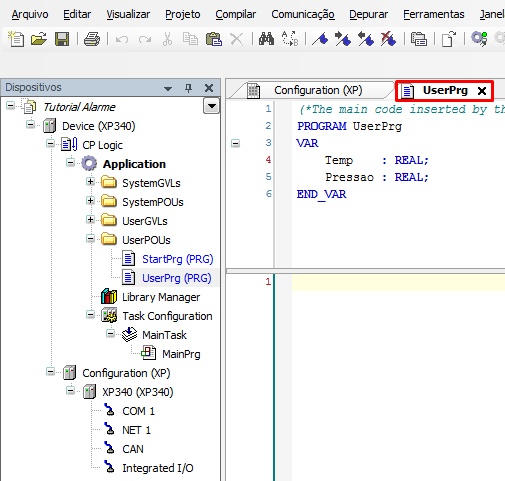Collapse the UserPOUs folder
The height and width of the screenshot is (481, 505).
tap(90, 239)
